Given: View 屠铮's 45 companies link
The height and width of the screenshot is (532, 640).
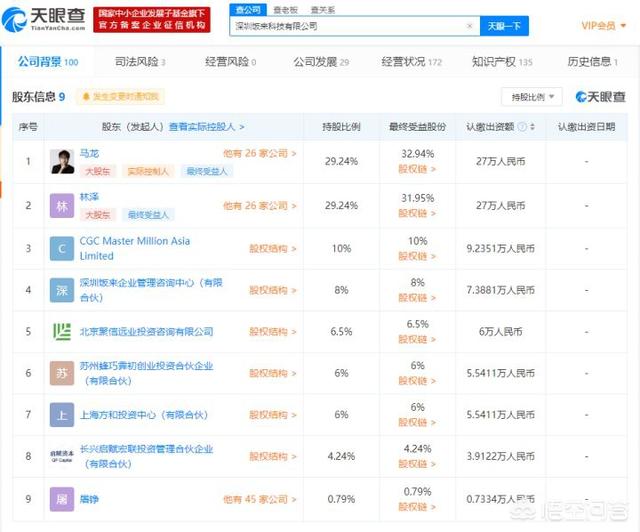Looking at the screenshot, I should point(260,499).
